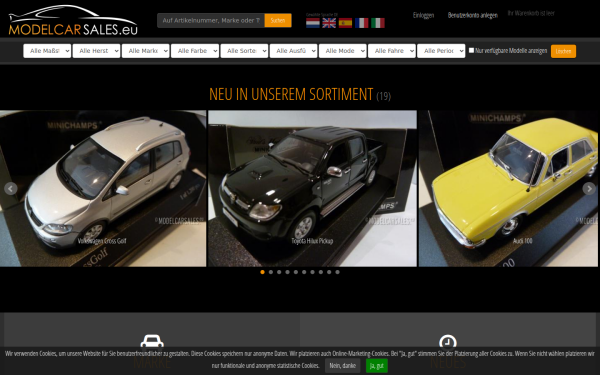This screenshot has width=600, height=375.
Task: Open the 'Alle Fahrer' dropdown
Action: tap(392, 51)
